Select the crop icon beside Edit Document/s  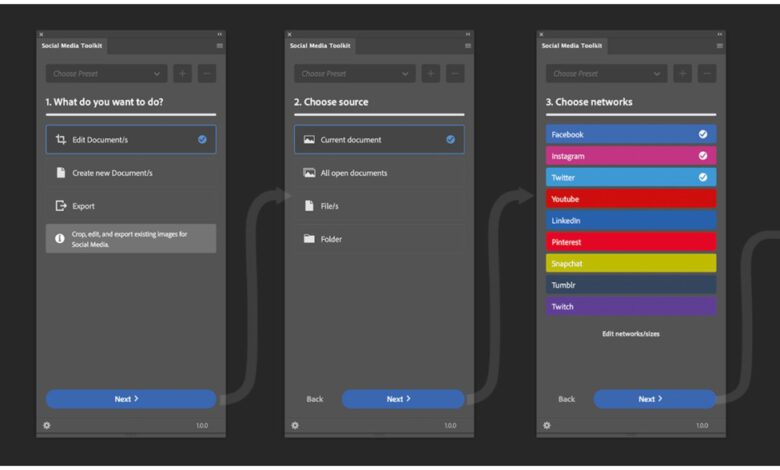[x=61, y=139]
